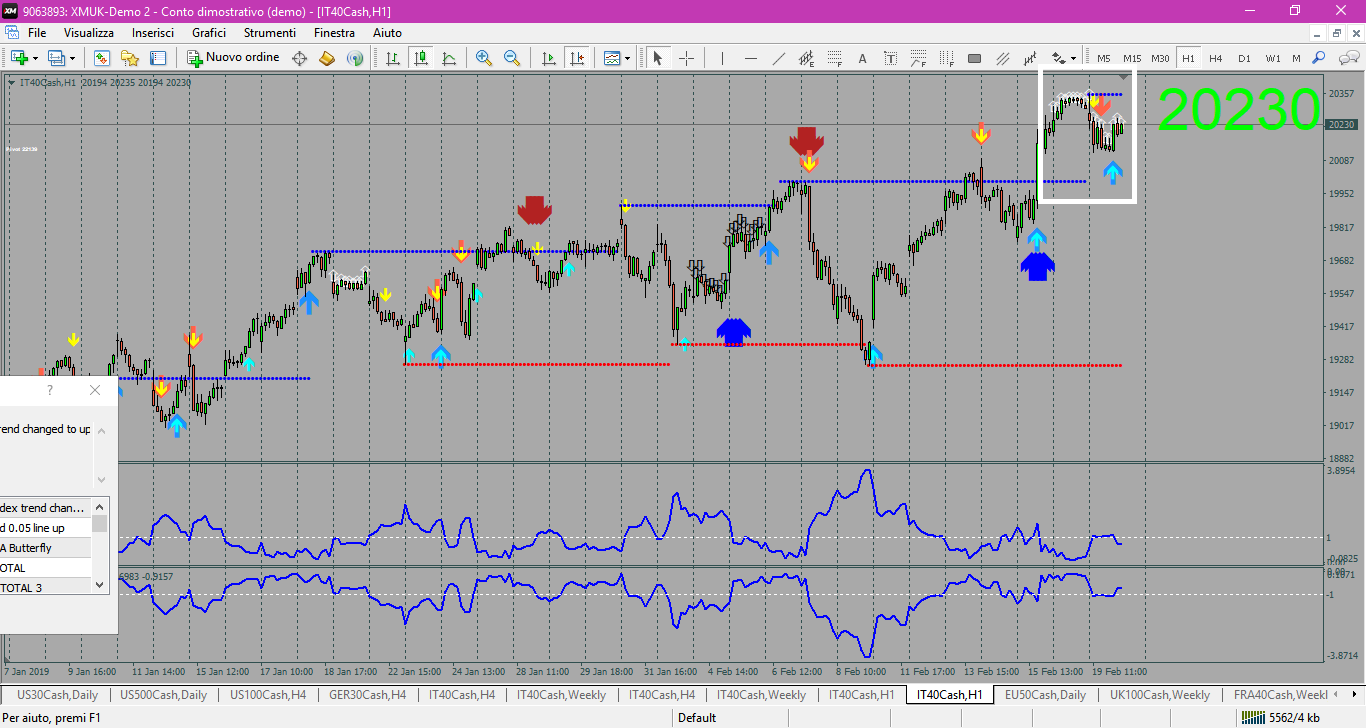The image size is (1366, 728).
Task: Switch to line chart display
Action: [x=449, y=58]
